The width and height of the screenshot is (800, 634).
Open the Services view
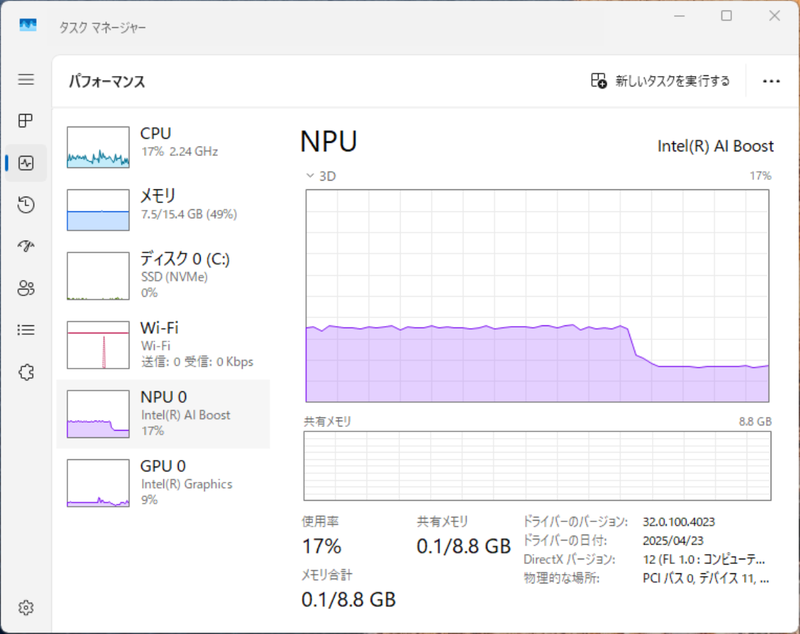coord(26,372)
